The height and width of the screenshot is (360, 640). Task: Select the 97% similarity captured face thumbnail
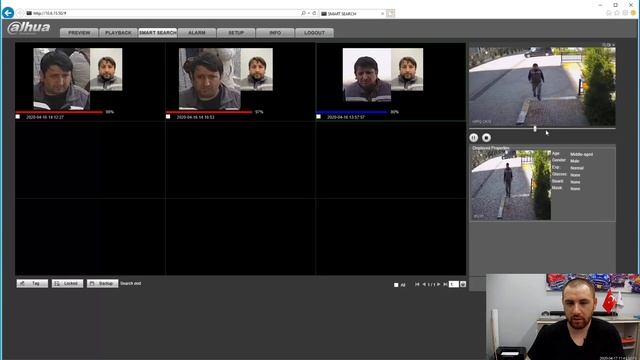coord(210,79)
